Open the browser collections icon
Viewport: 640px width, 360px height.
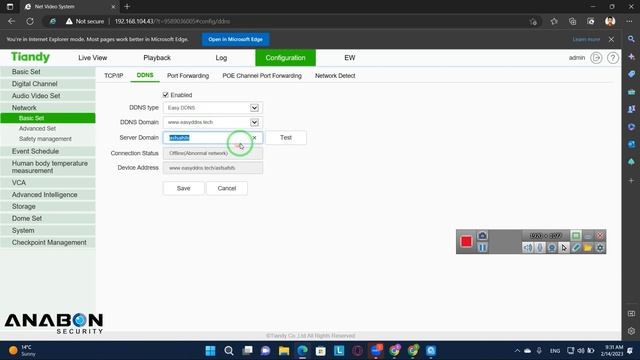pos(572,21)
